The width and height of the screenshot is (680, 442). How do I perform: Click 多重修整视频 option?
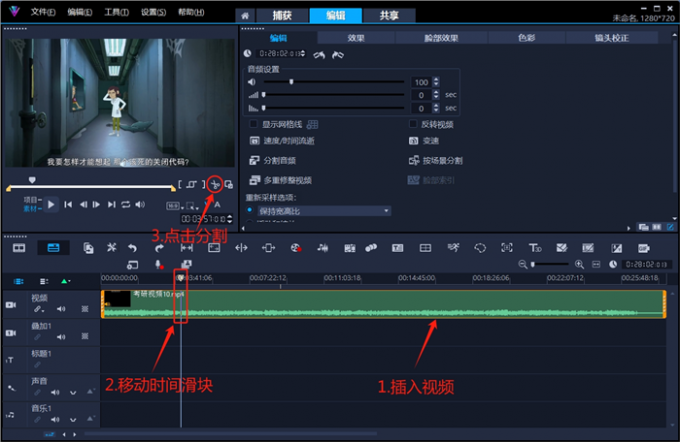(x=281, y=180)
